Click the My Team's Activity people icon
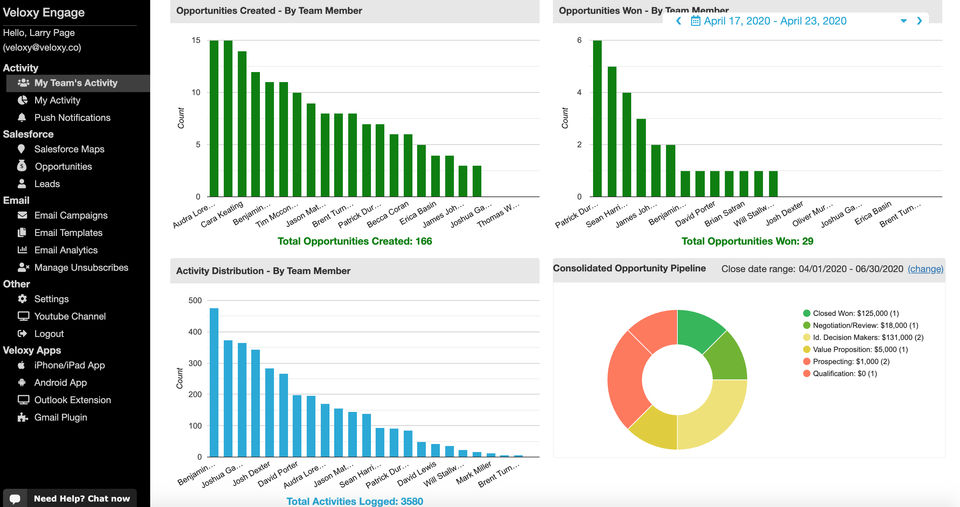The image size is (960, 507). coord(23,83)
